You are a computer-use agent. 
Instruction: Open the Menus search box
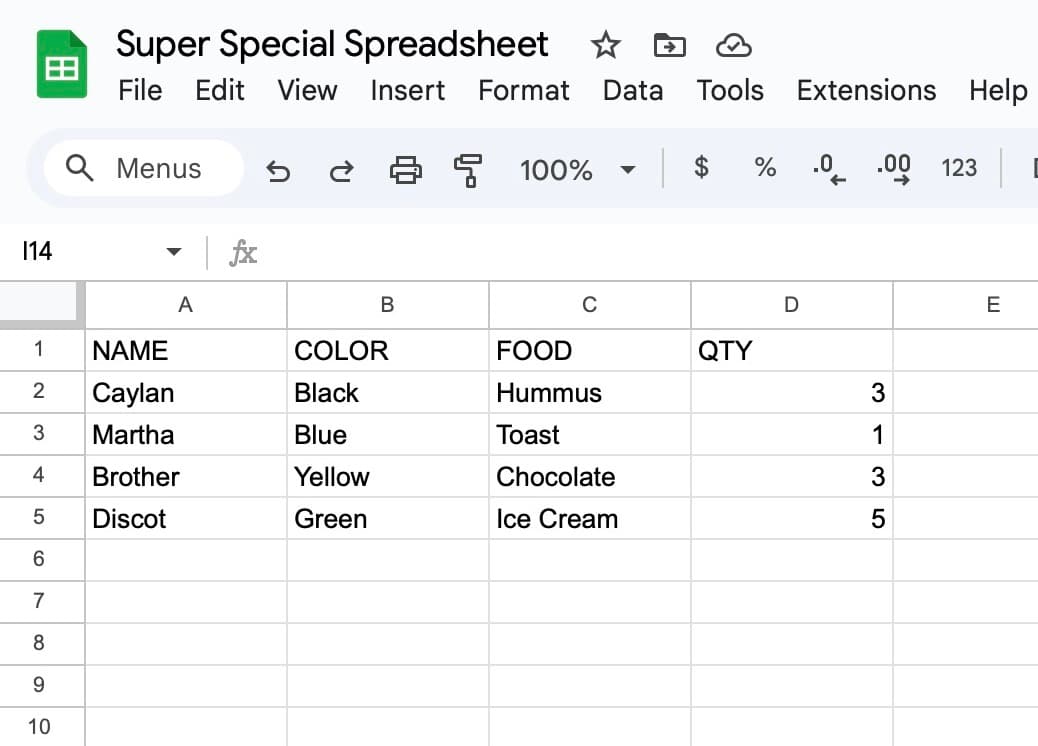141,168
